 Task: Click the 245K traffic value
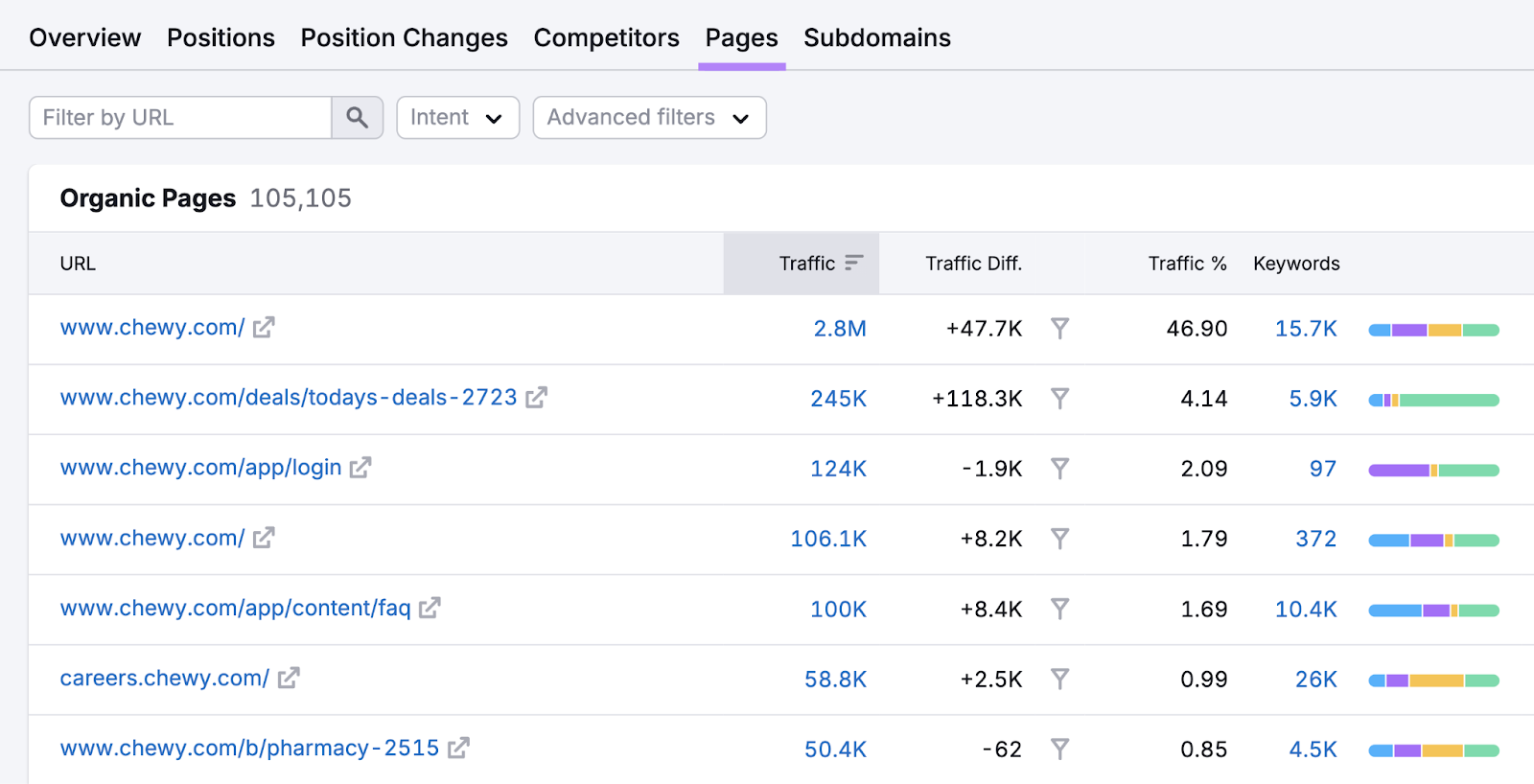click(x=838, y=399)
